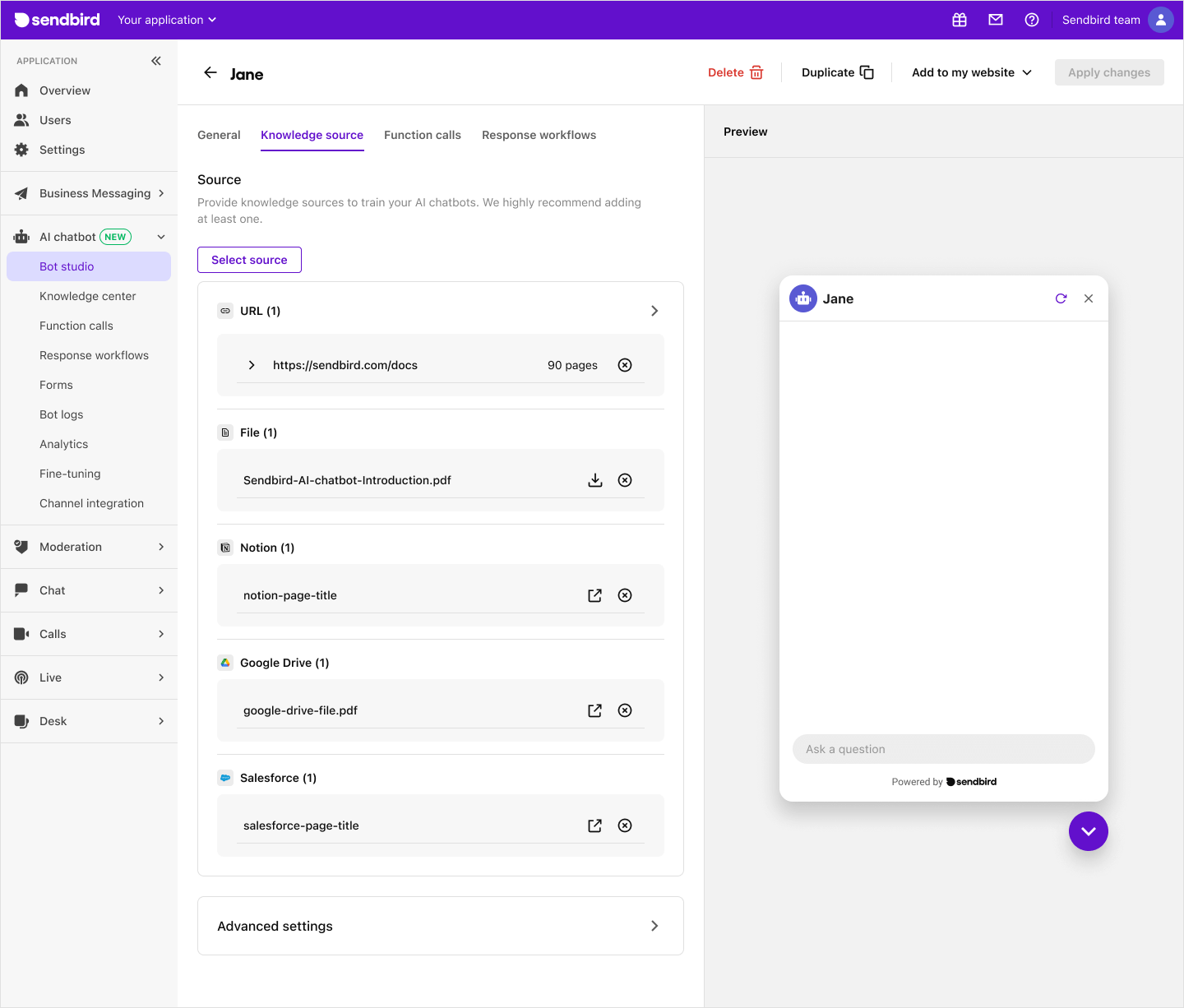The height and width of the screenshot is (1008, 1184).
Task: Switch to the Function calls tab
Action: click(x=423, y=135)
